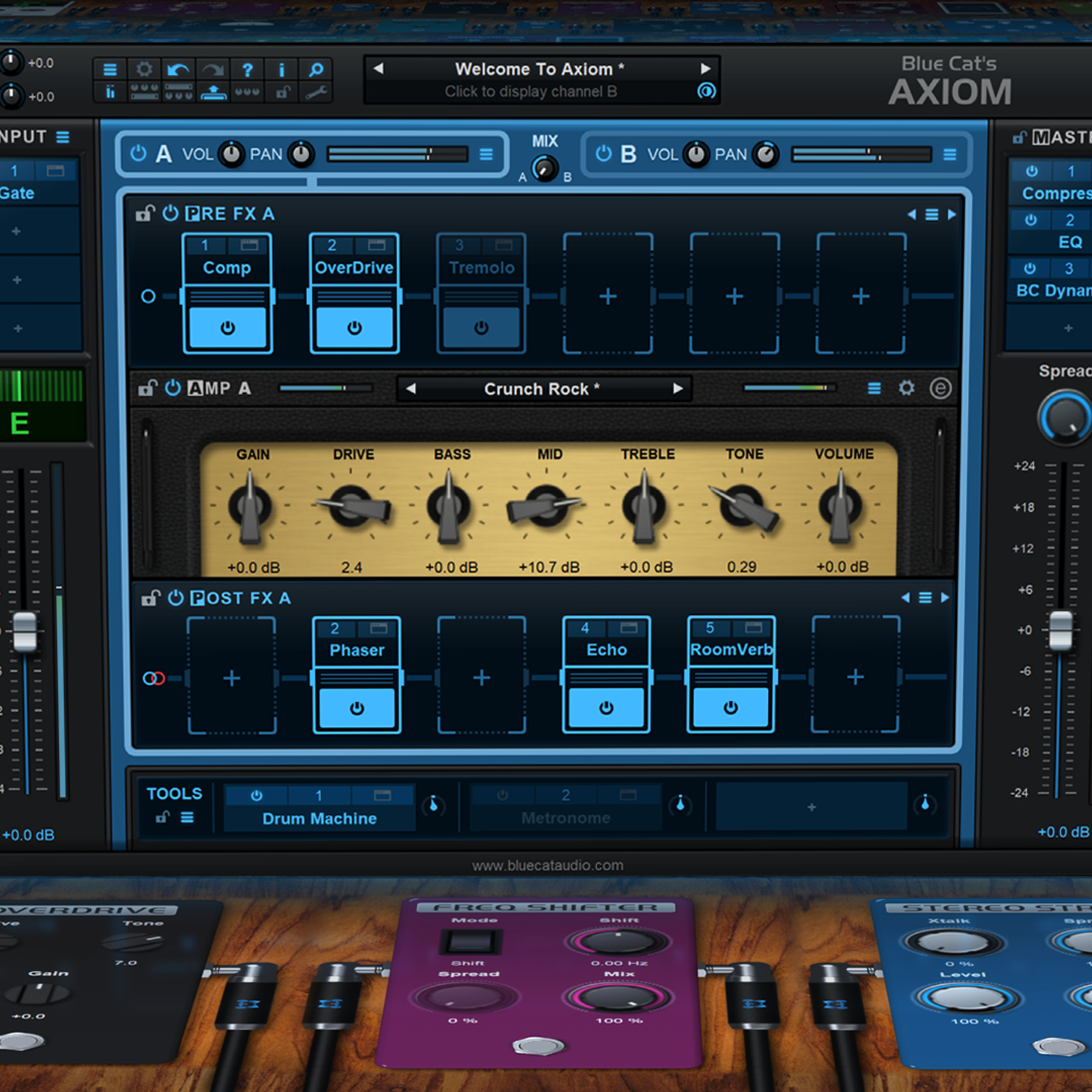Toggle PRE FX A section power

click(171, 214)
